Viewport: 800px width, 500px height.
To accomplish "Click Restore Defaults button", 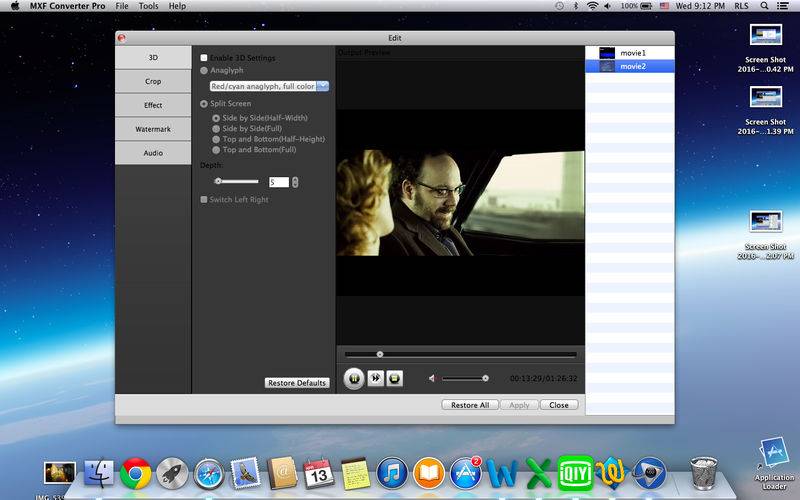I will (297, 383).
